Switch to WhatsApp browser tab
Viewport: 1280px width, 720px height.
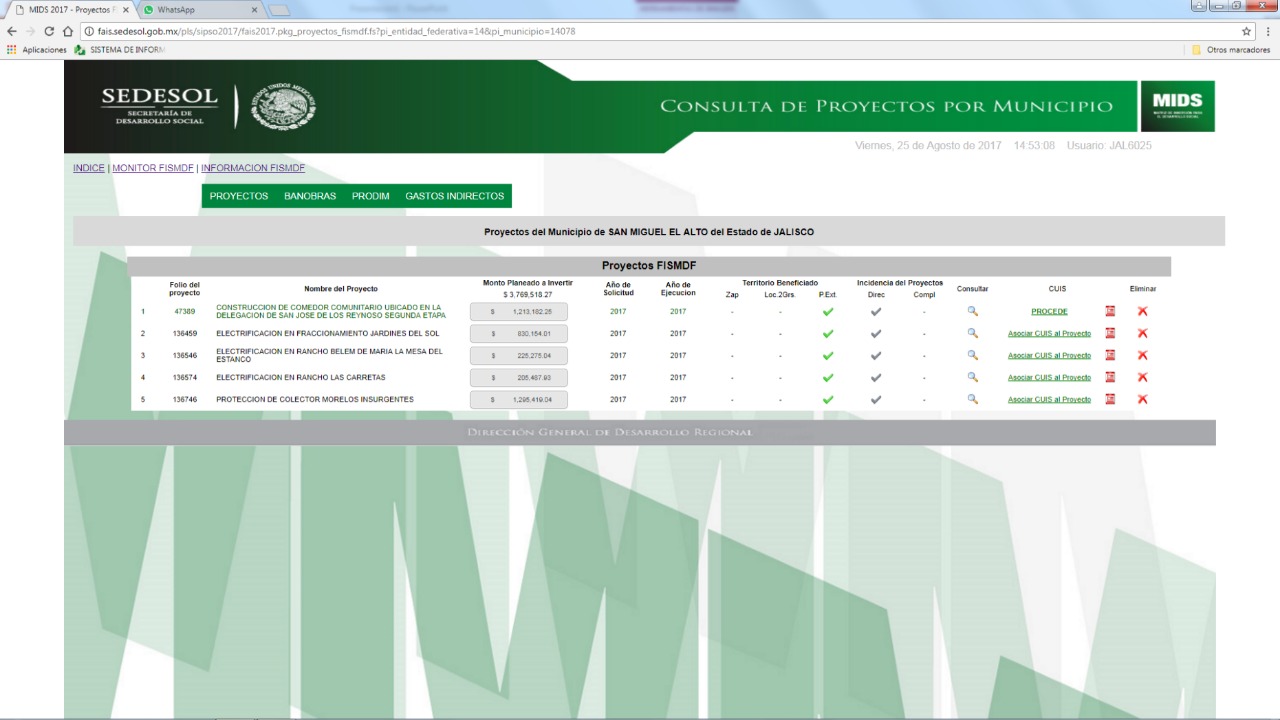tap(200, 9)
